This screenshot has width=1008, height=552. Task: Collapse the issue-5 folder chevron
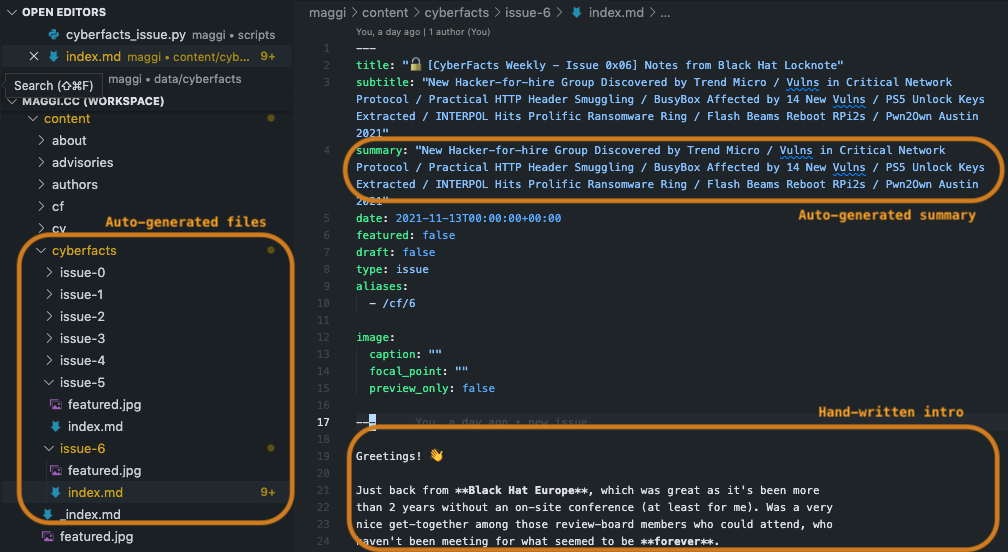(x=50, y=383)
